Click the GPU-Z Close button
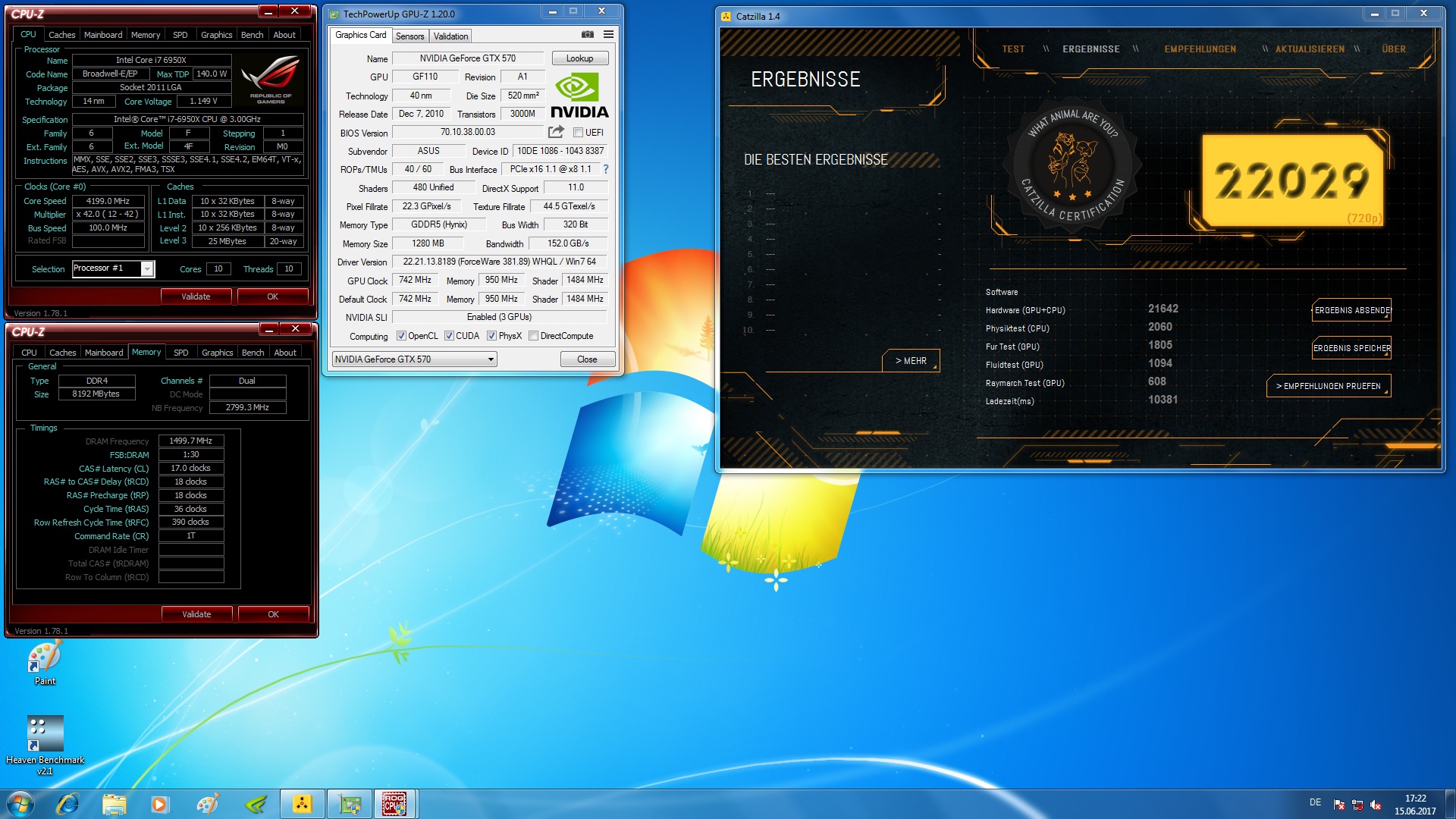The height and width of the screenshot is (819, 1456). tap(587, 359)
